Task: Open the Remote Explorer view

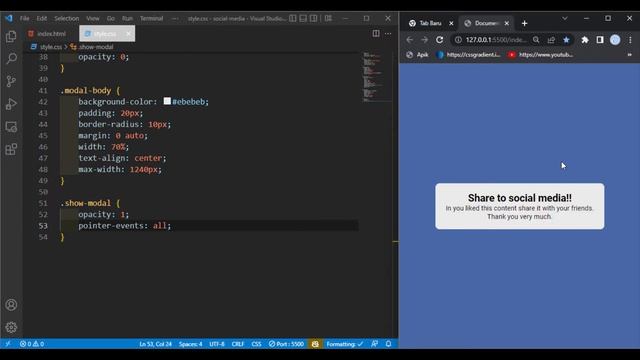Action: (11, 127)
